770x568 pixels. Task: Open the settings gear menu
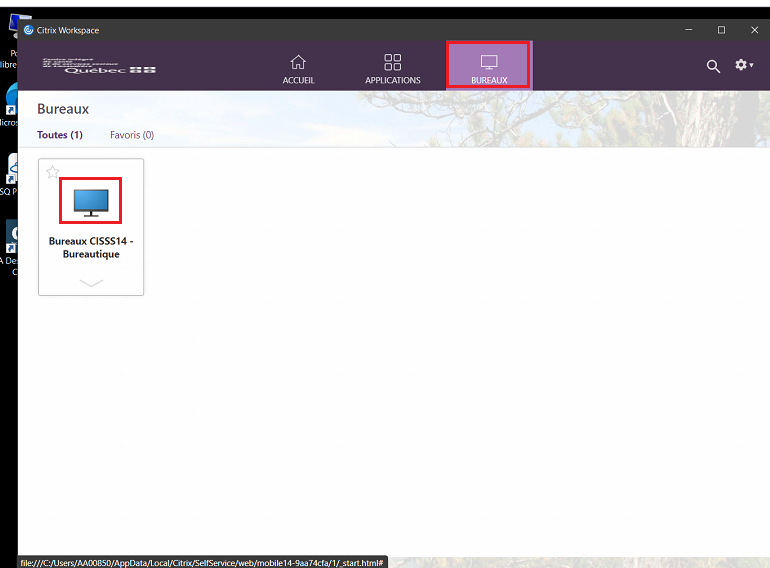tap(744, 65)
